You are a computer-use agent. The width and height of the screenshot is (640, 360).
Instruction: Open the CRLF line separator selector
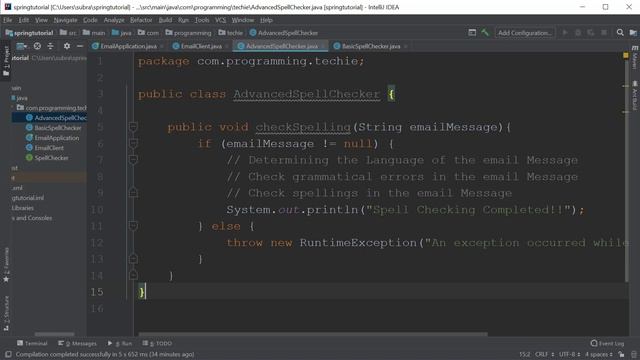click(x=544, y=354)
